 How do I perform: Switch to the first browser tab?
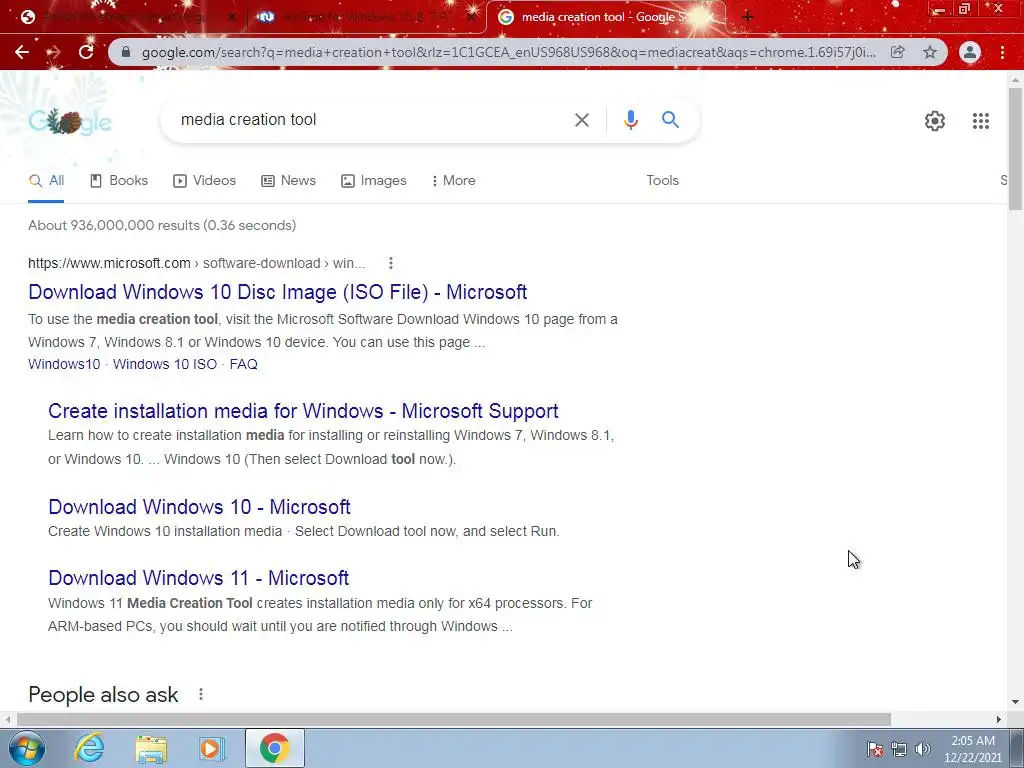pyautogui.click(x=124, y=17)
